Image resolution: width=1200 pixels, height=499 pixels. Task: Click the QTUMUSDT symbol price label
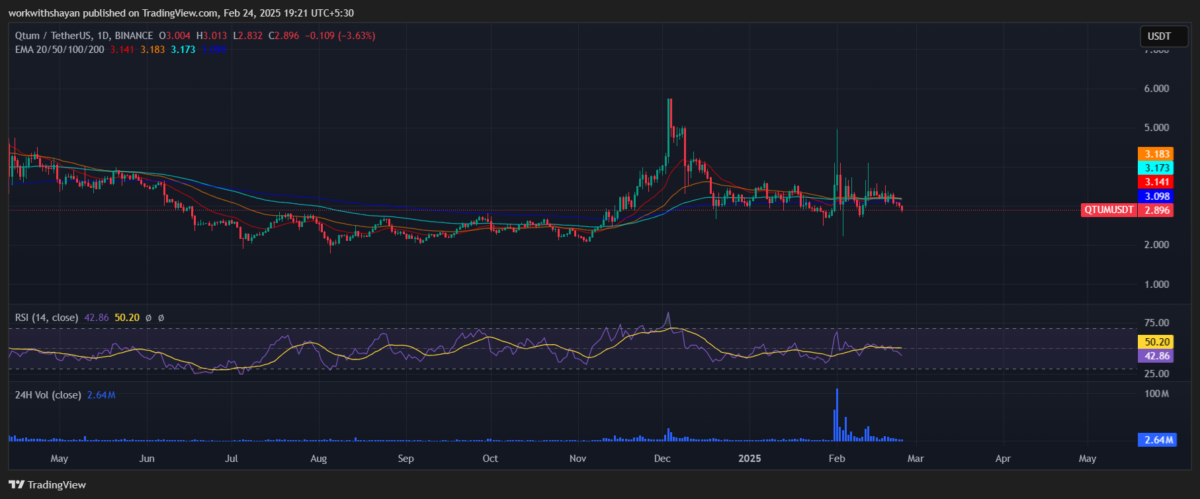(x=1109, y=211)
